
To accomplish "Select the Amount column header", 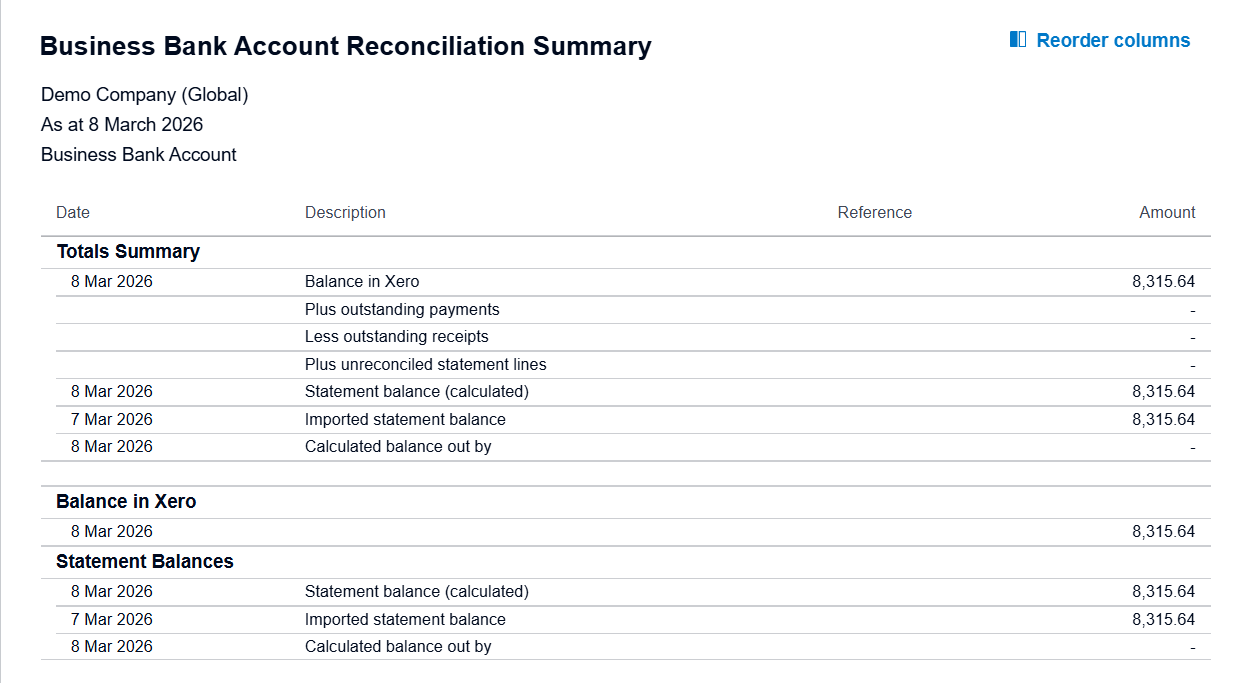I will pyautogui.click(x=1167, y=212).
